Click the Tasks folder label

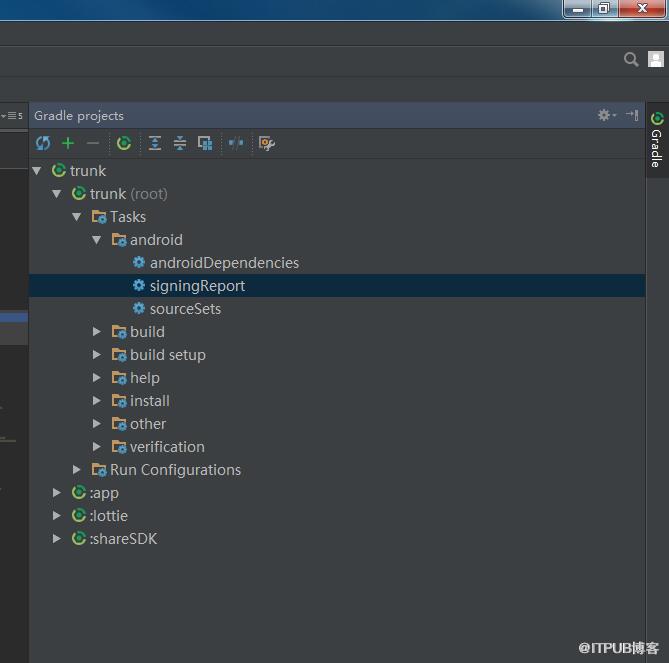(x=128, y=217)
